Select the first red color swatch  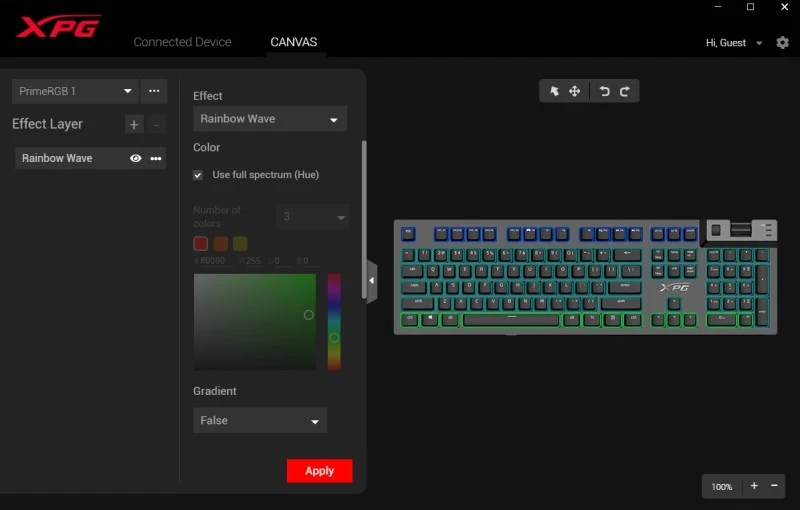click(x=200, y=243)
